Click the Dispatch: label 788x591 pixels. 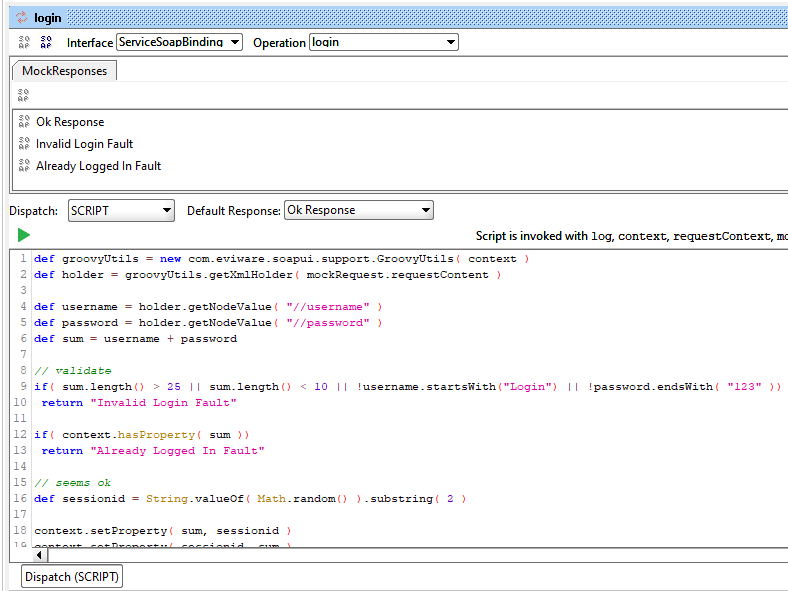tap(34, 211)
